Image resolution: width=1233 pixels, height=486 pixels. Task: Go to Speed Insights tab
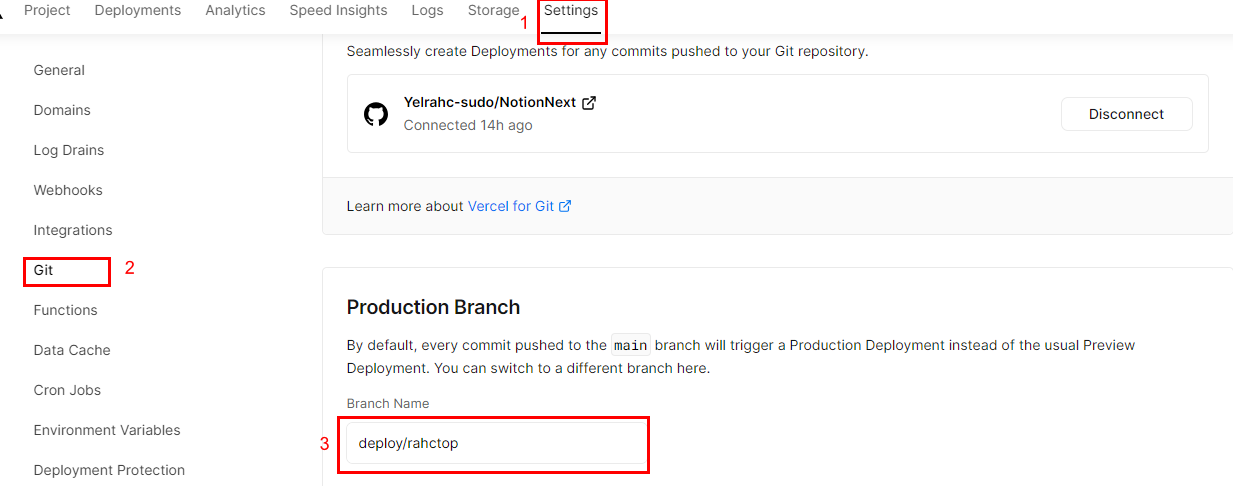pos(338,10)
